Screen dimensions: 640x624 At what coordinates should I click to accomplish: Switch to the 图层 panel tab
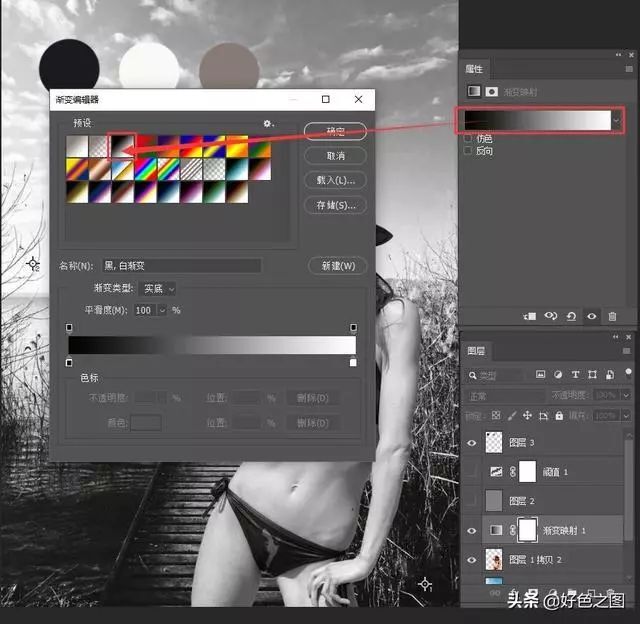tap(475, 351)
